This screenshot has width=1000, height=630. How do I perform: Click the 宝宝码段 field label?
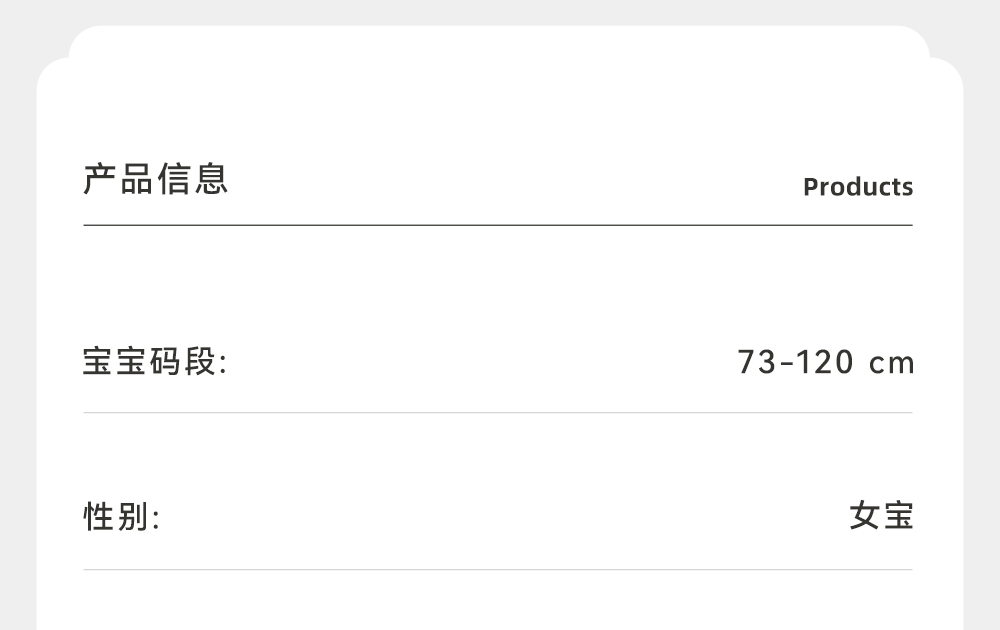click(x=155, y=361)
